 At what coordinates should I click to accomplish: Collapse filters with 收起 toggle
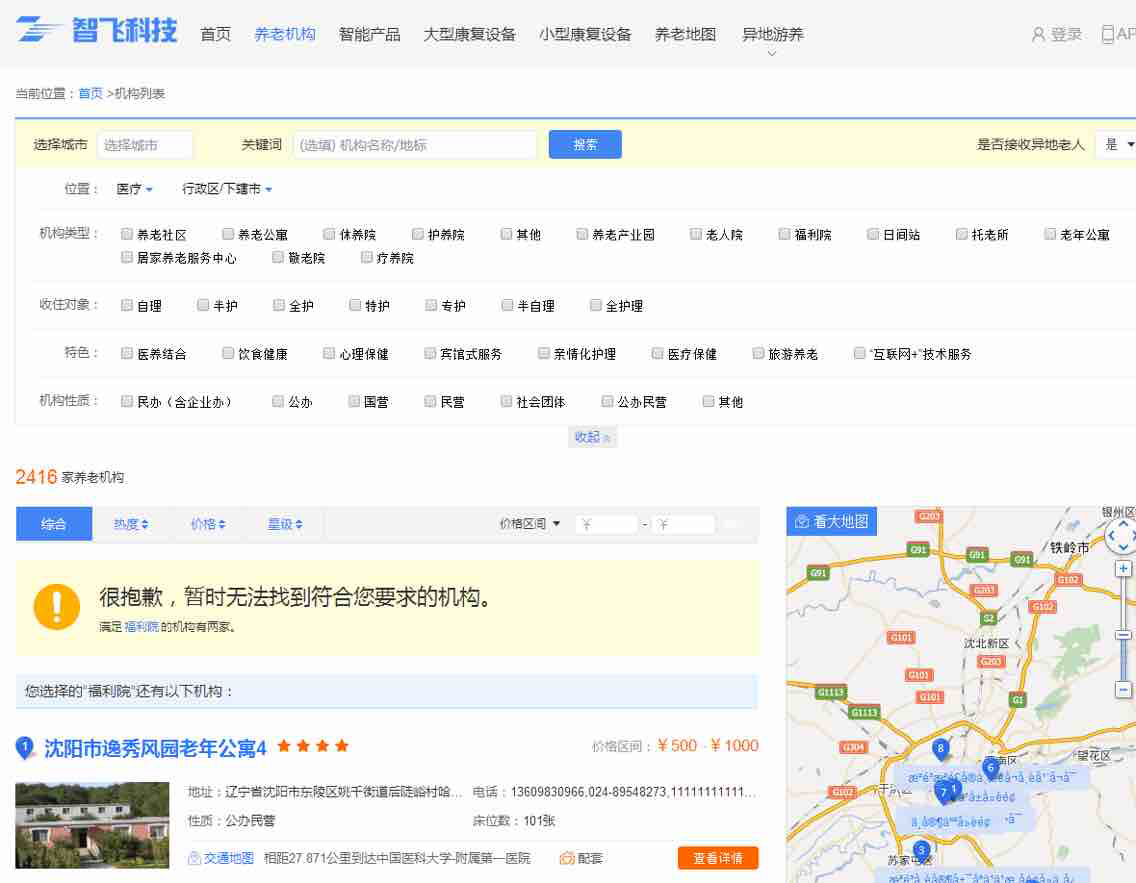coord(592,437)
